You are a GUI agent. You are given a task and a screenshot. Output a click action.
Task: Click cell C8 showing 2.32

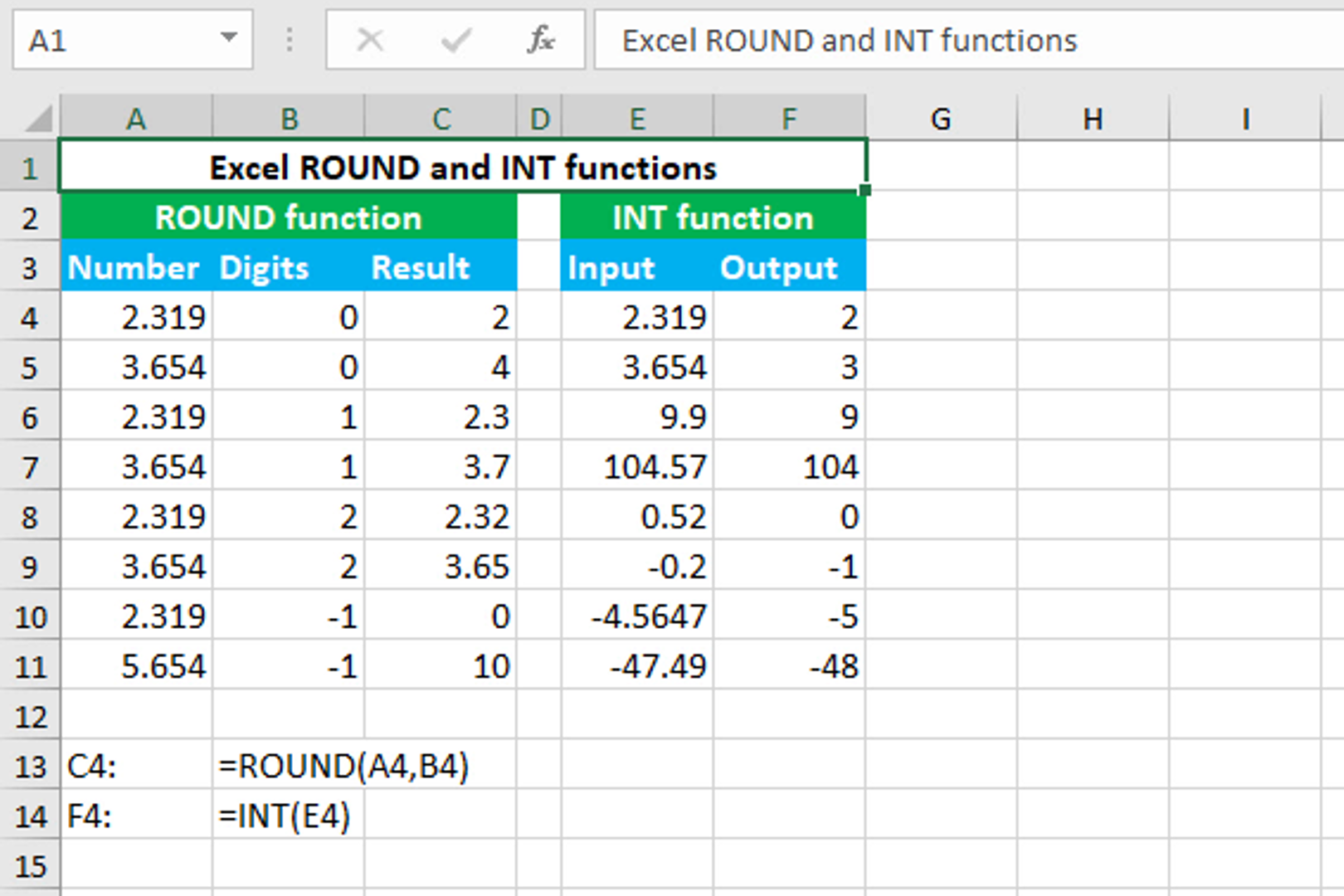[441, 516]
